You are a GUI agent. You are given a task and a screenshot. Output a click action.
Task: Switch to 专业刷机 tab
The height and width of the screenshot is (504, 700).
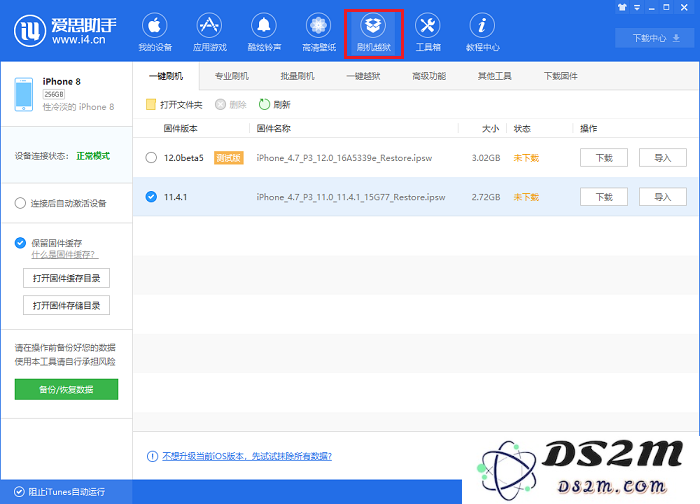click(232, 76)
